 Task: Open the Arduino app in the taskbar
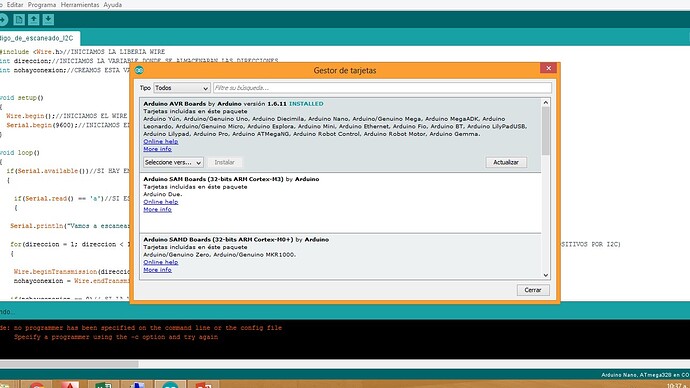tap(170, 384)
